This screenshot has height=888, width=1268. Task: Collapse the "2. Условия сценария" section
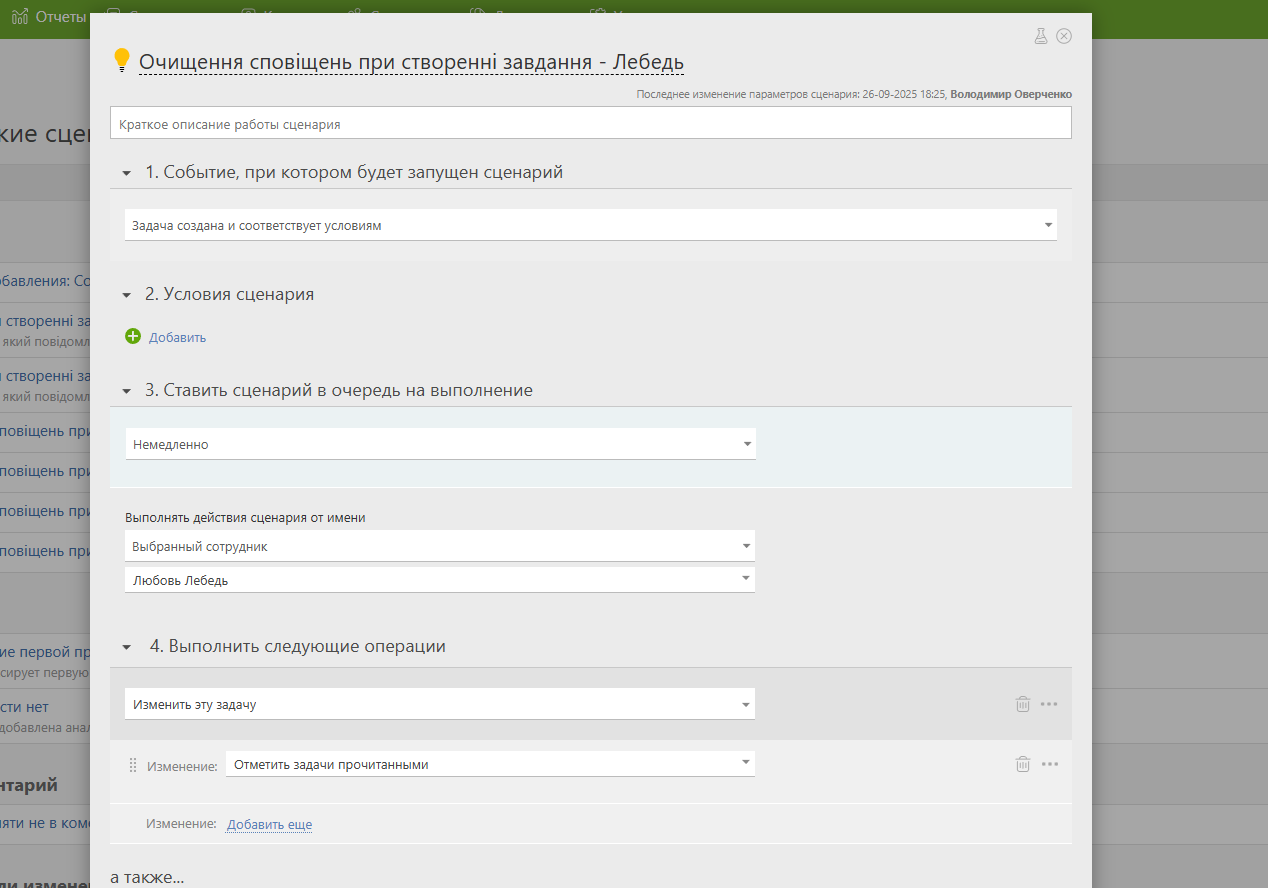[x=127, y=295]
